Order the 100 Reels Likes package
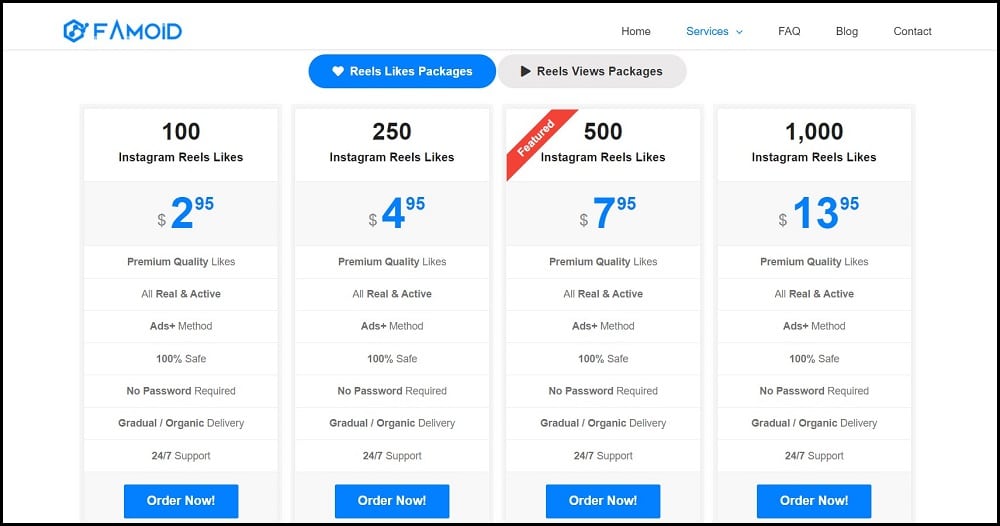Screen dimensions: 1000x526 pos(181,501)
